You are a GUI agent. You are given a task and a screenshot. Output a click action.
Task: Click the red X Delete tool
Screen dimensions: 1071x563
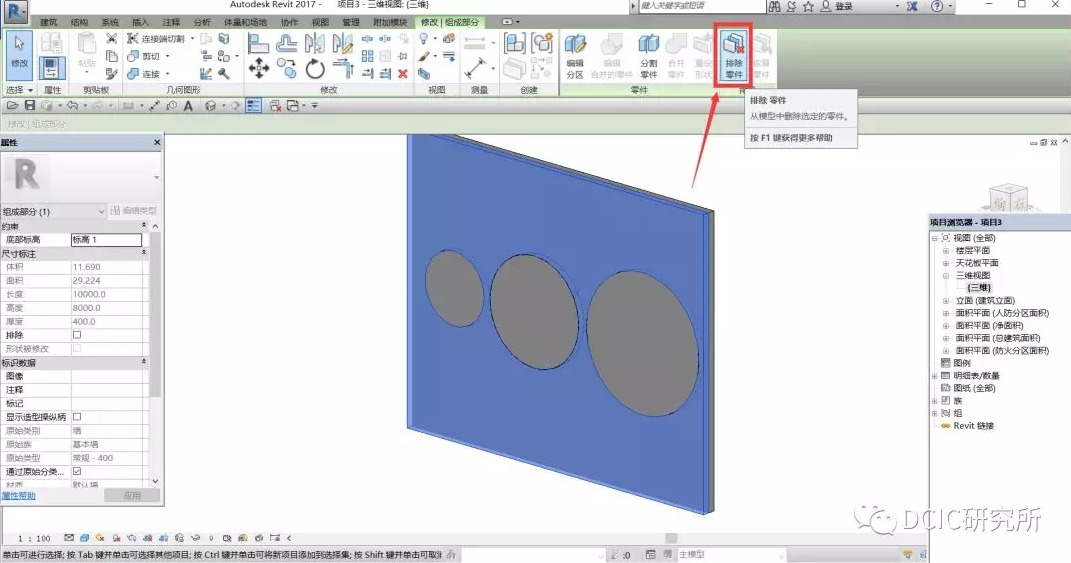point(403,74)
